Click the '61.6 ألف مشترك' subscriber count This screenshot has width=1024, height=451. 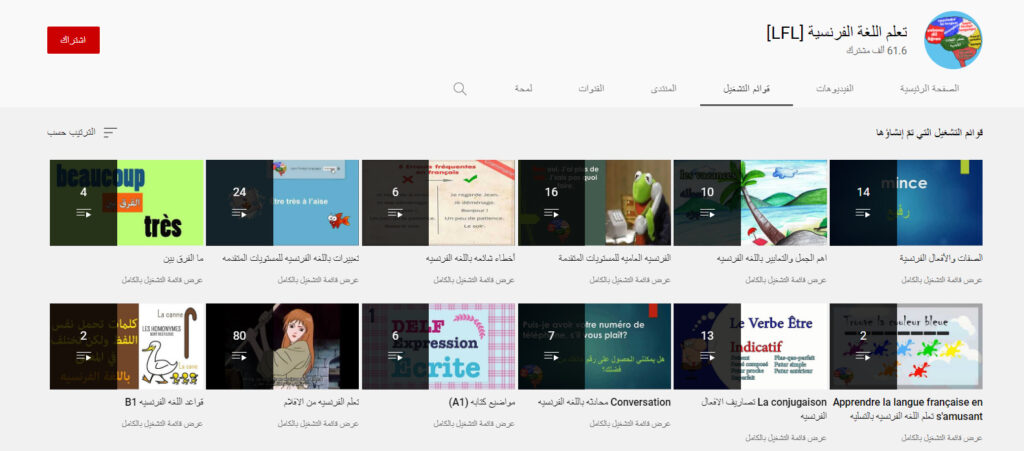pyautogui.click(x=877, y=51)
